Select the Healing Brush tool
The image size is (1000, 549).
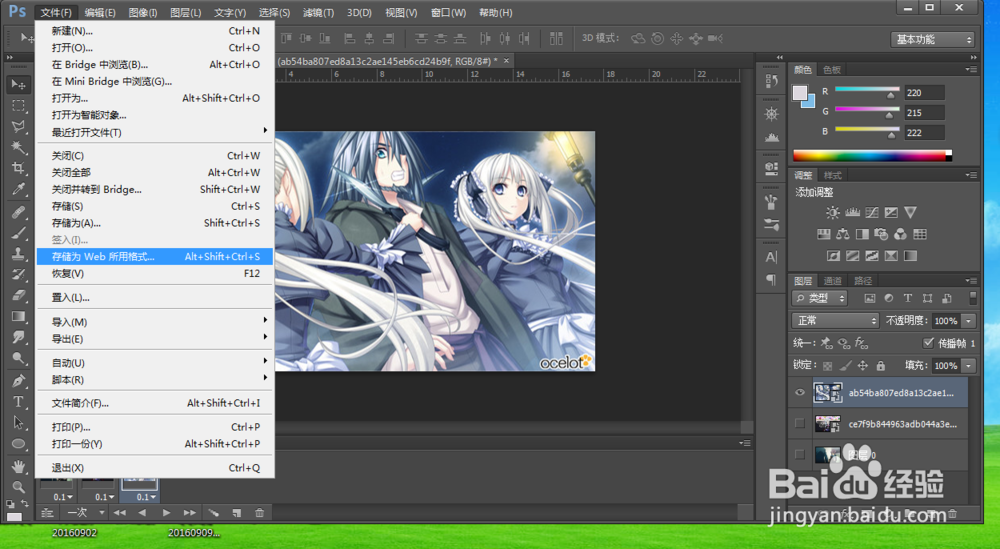point(18,212)
